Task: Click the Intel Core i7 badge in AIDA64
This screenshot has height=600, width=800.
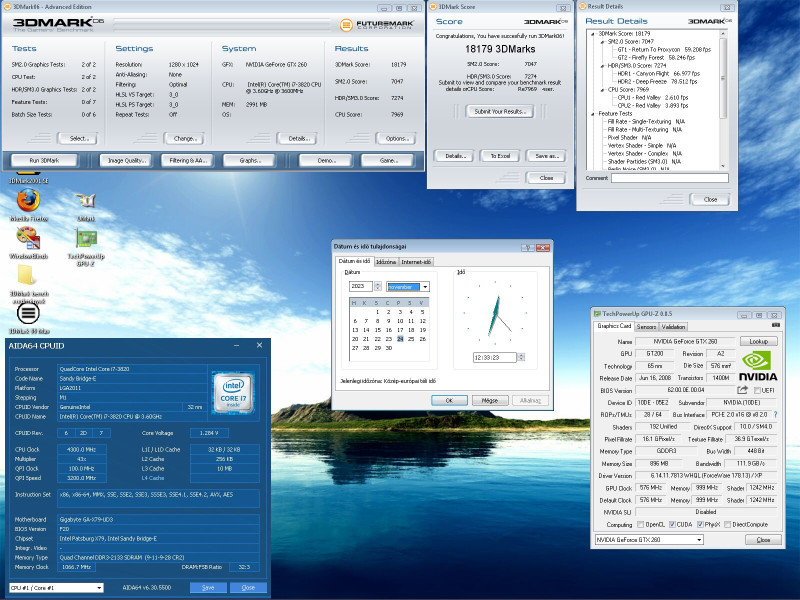Action: [233, 392]
